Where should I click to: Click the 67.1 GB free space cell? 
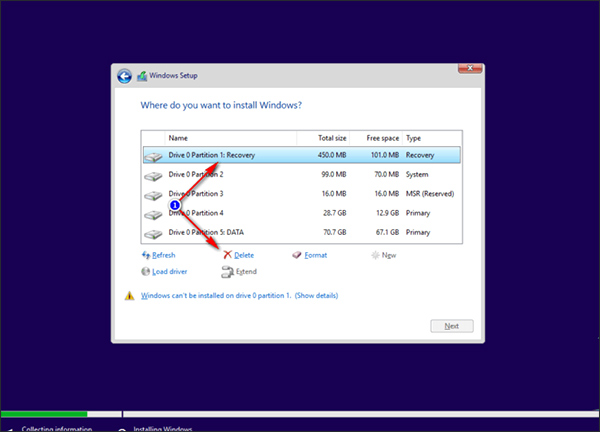388,232
